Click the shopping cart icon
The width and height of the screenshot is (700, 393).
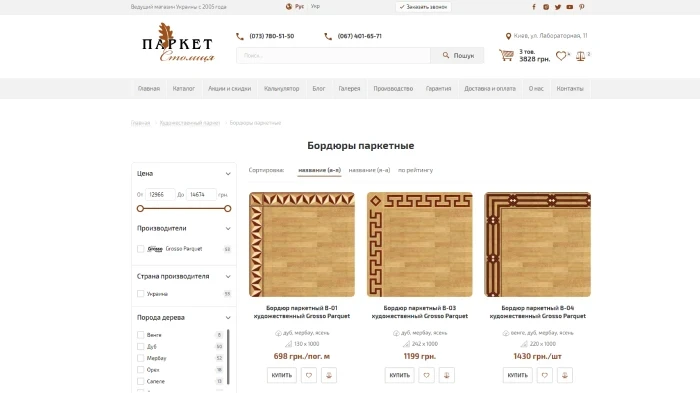coord(506,55)
